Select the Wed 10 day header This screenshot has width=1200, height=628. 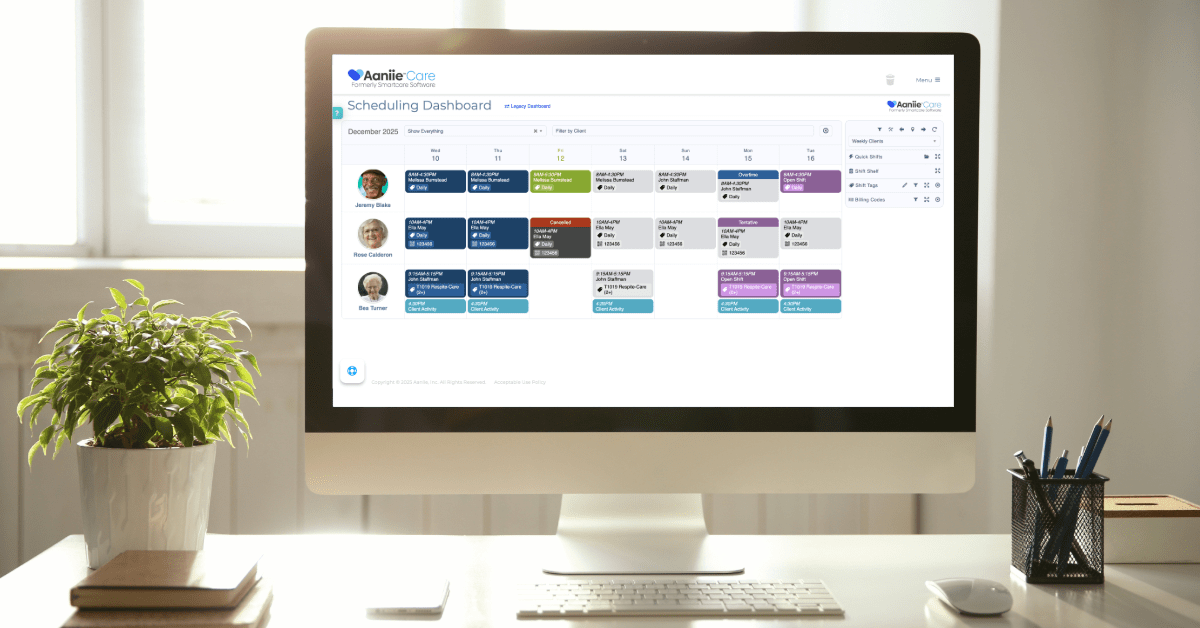(x=435, y=155)
